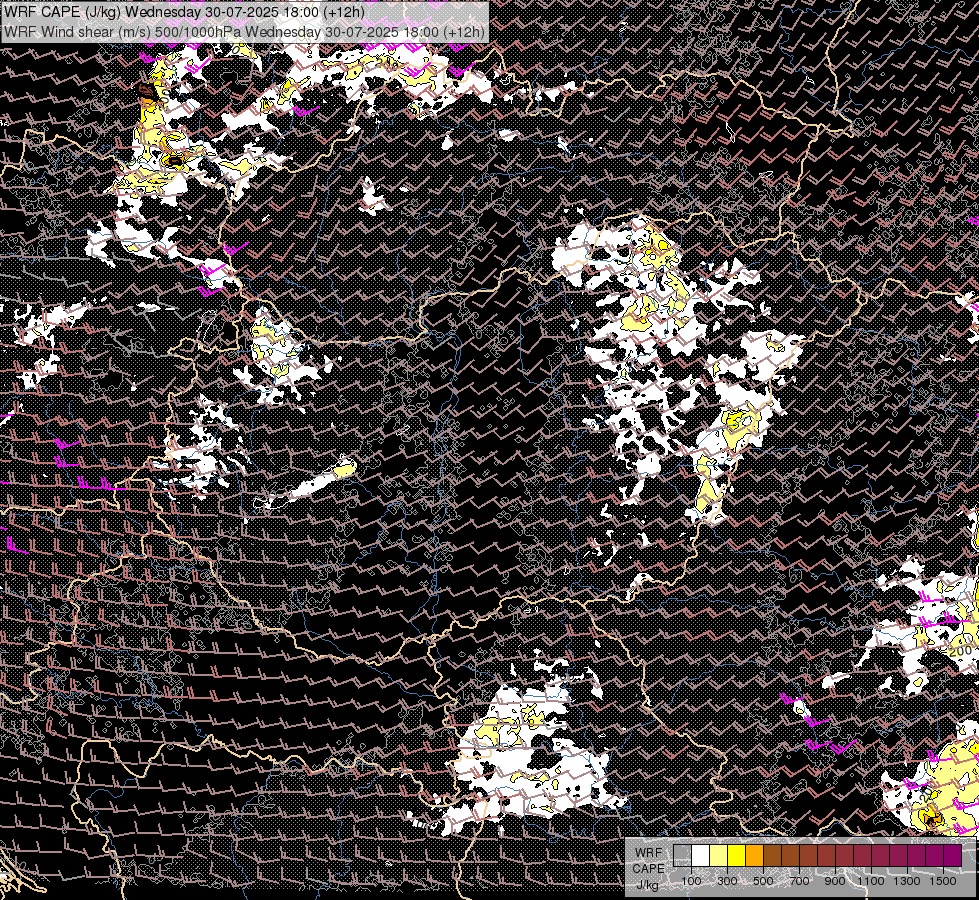The width and height of the screenshot is (979, 900).
Task: Click the WRF Wind shear title line
Action: [x=244, y=32]
